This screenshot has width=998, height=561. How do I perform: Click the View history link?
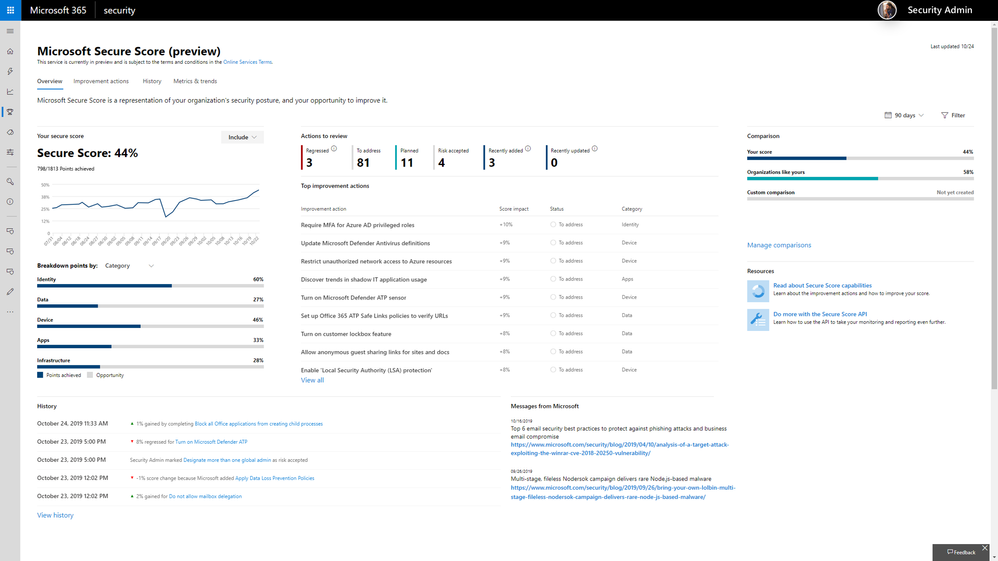[55, 515]
